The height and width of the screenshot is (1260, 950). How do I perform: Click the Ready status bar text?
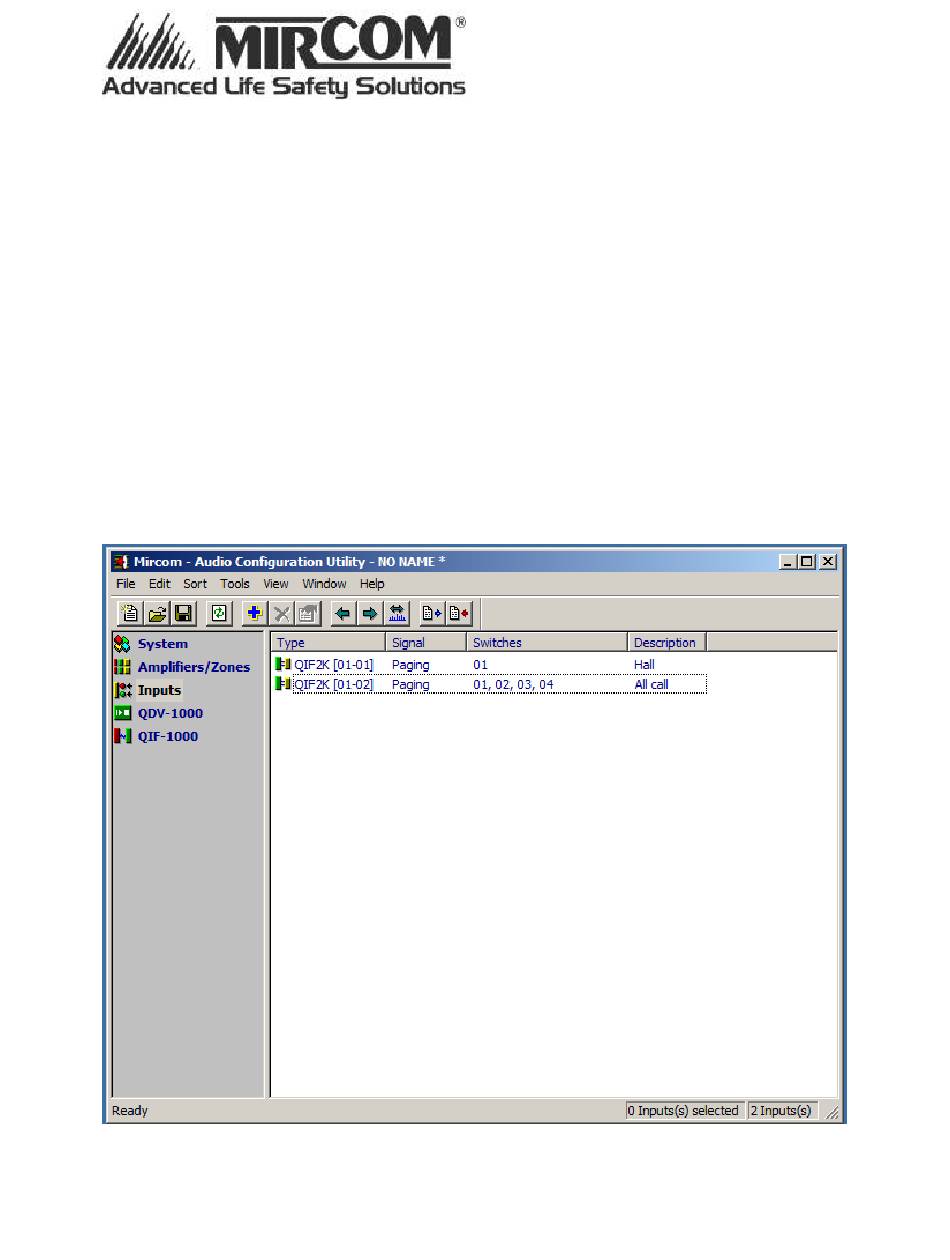coord(129,1110)
